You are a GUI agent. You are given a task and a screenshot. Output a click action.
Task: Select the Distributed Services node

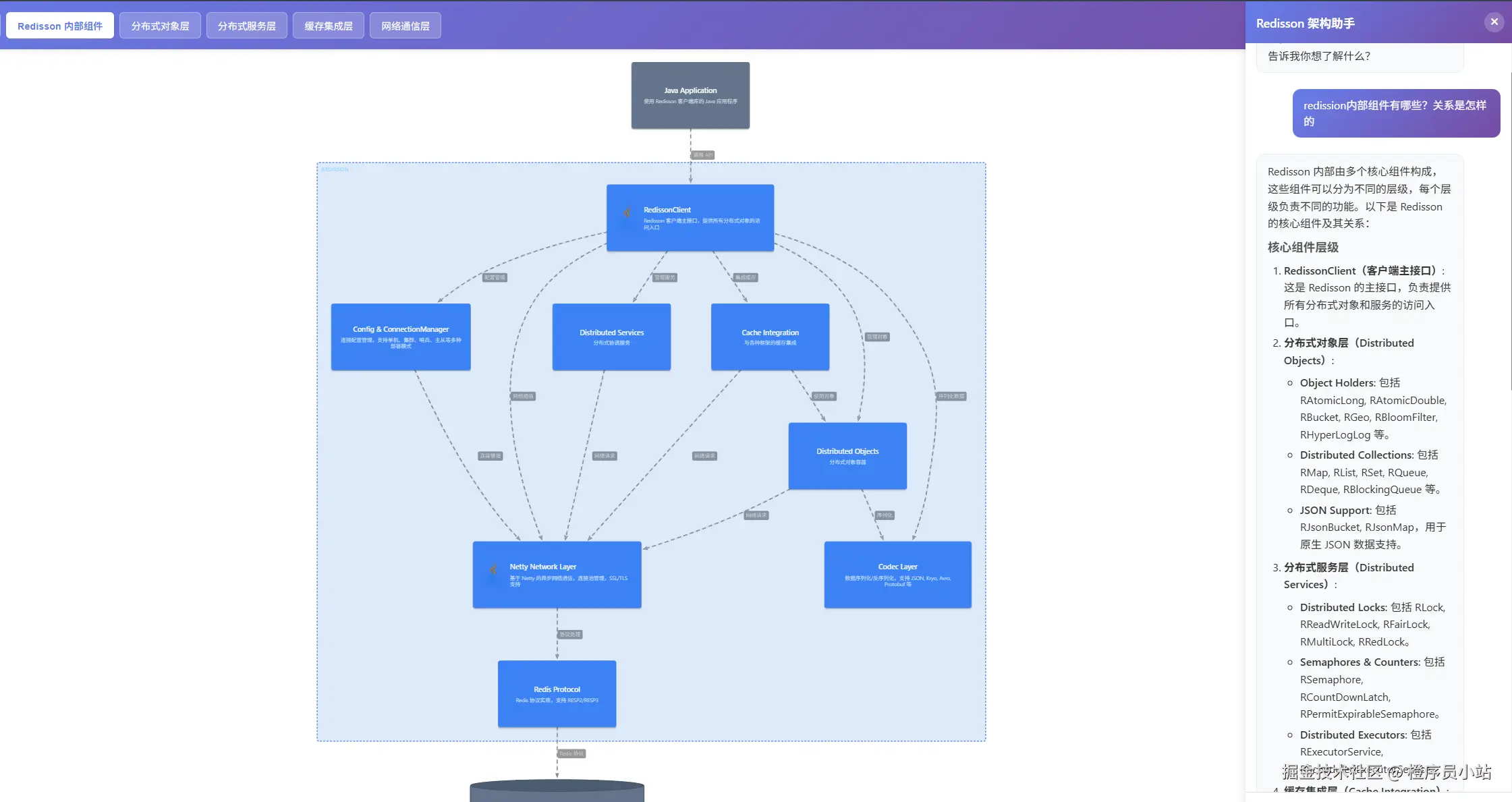[611, 337]
